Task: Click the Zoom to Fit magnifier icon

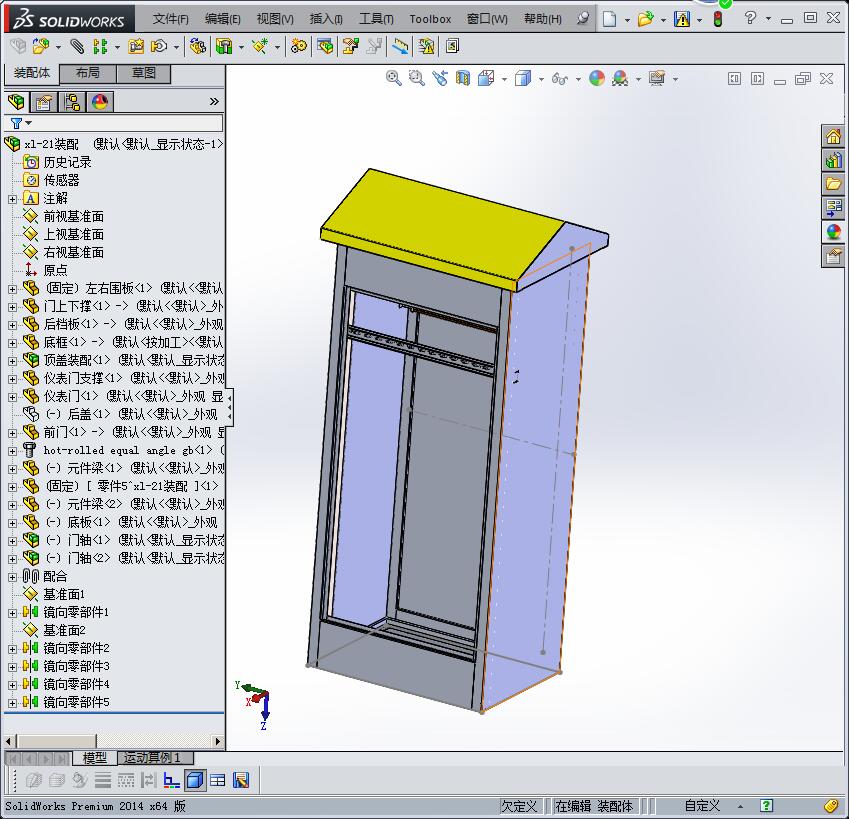Action: [394, 78]
